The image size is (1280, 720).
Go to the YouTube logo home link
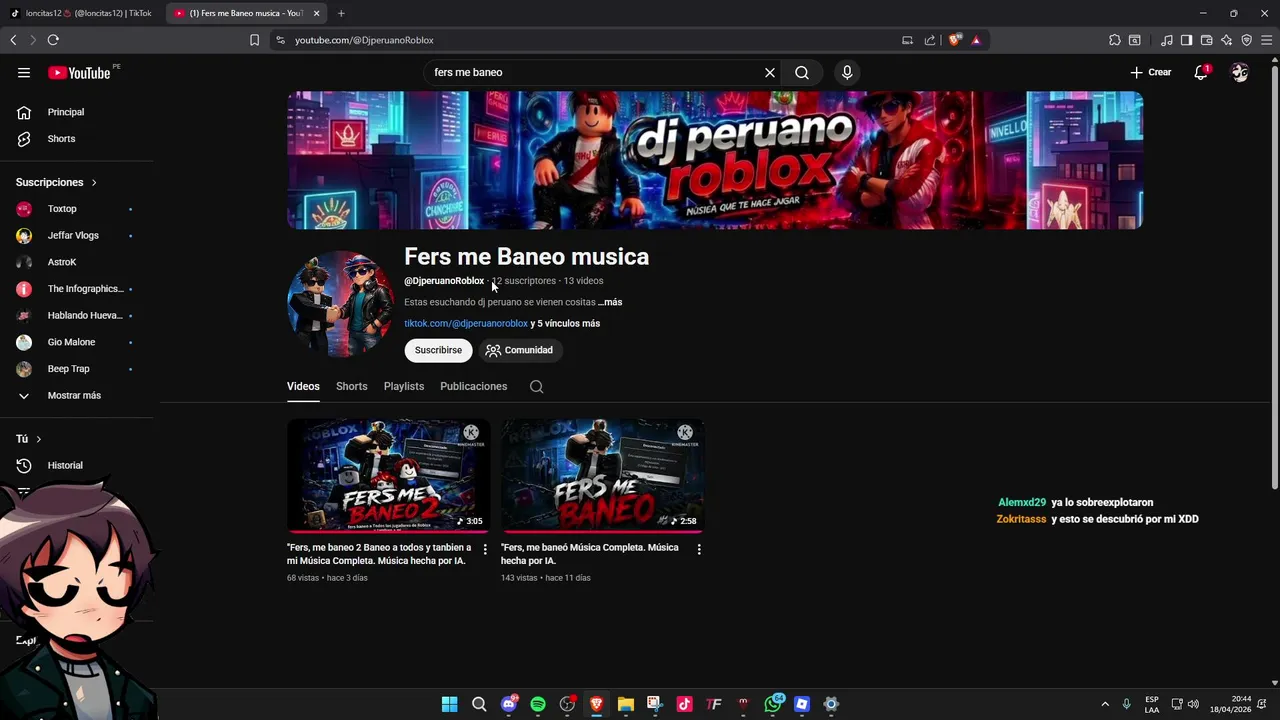click(x=79, y=73)
